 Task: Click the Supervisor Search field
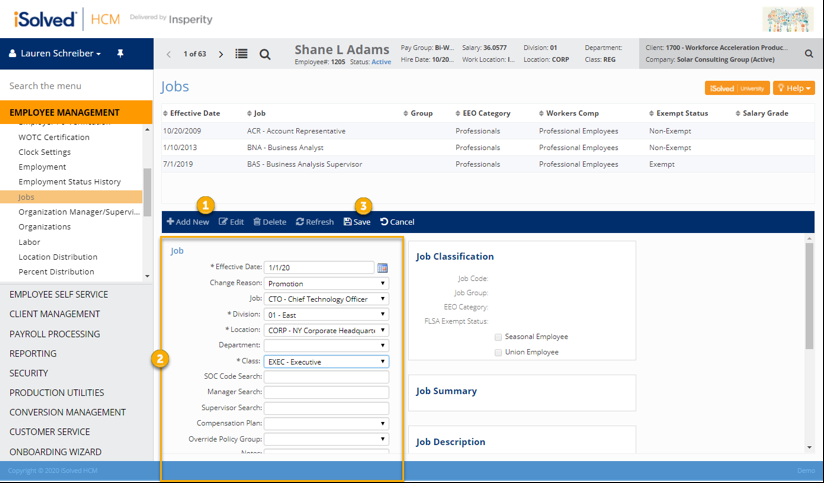tap(326, 408)
